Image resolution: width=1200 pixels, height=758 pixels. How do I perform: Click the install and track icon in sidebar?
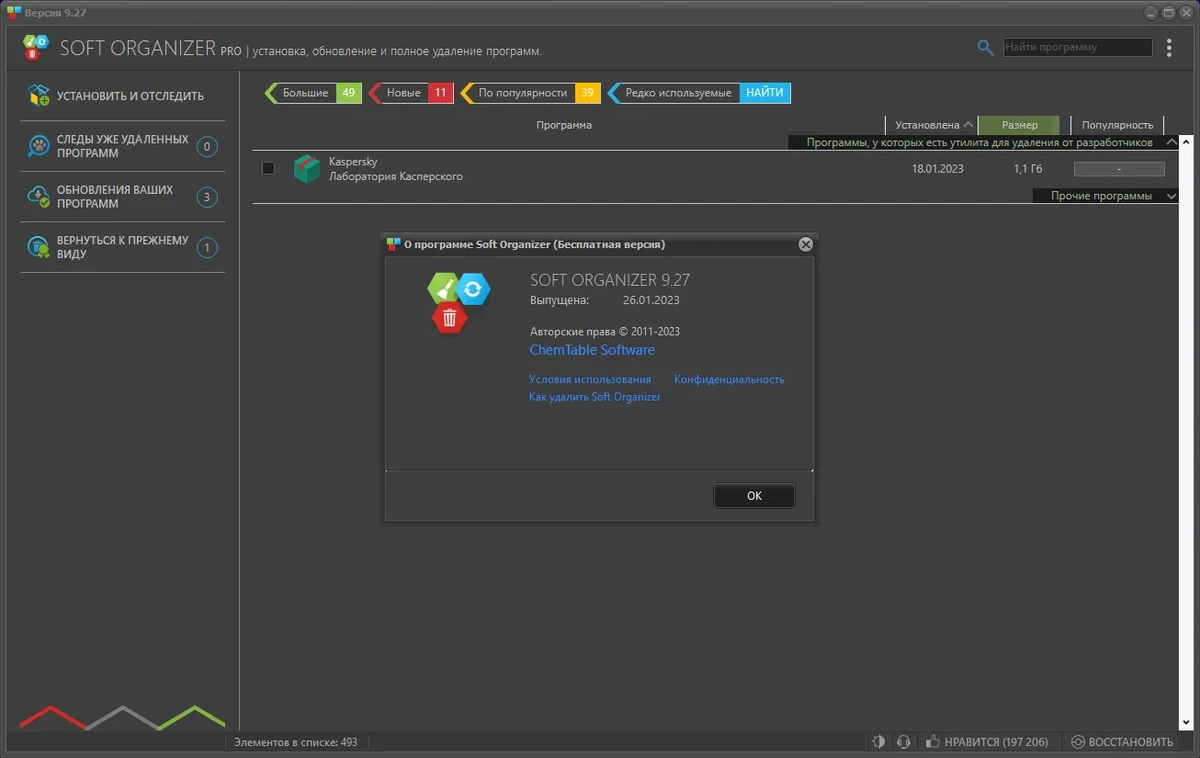[39, 96]
